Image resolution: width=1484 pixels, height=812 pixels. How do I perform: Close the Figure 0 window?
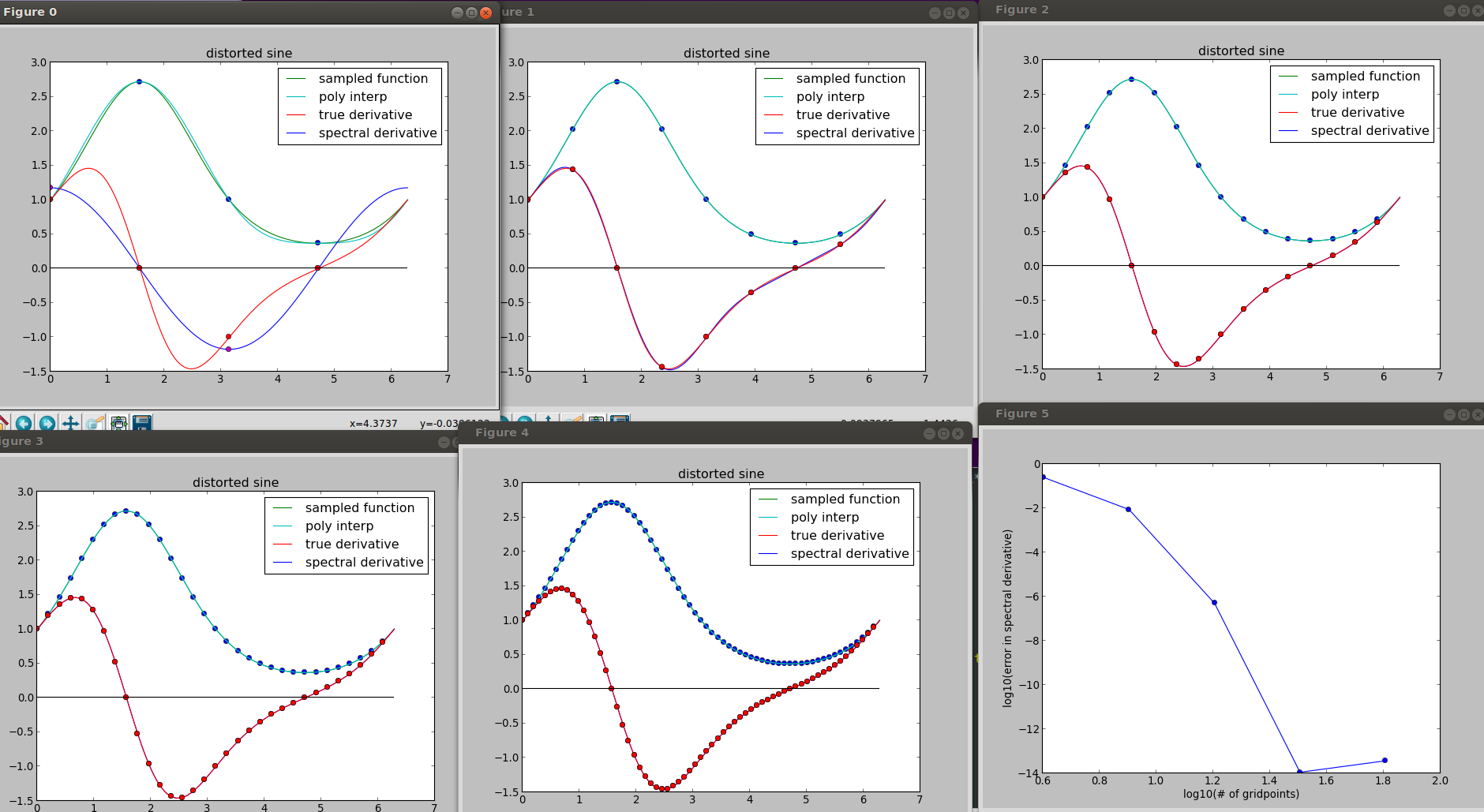coord(486,12)
